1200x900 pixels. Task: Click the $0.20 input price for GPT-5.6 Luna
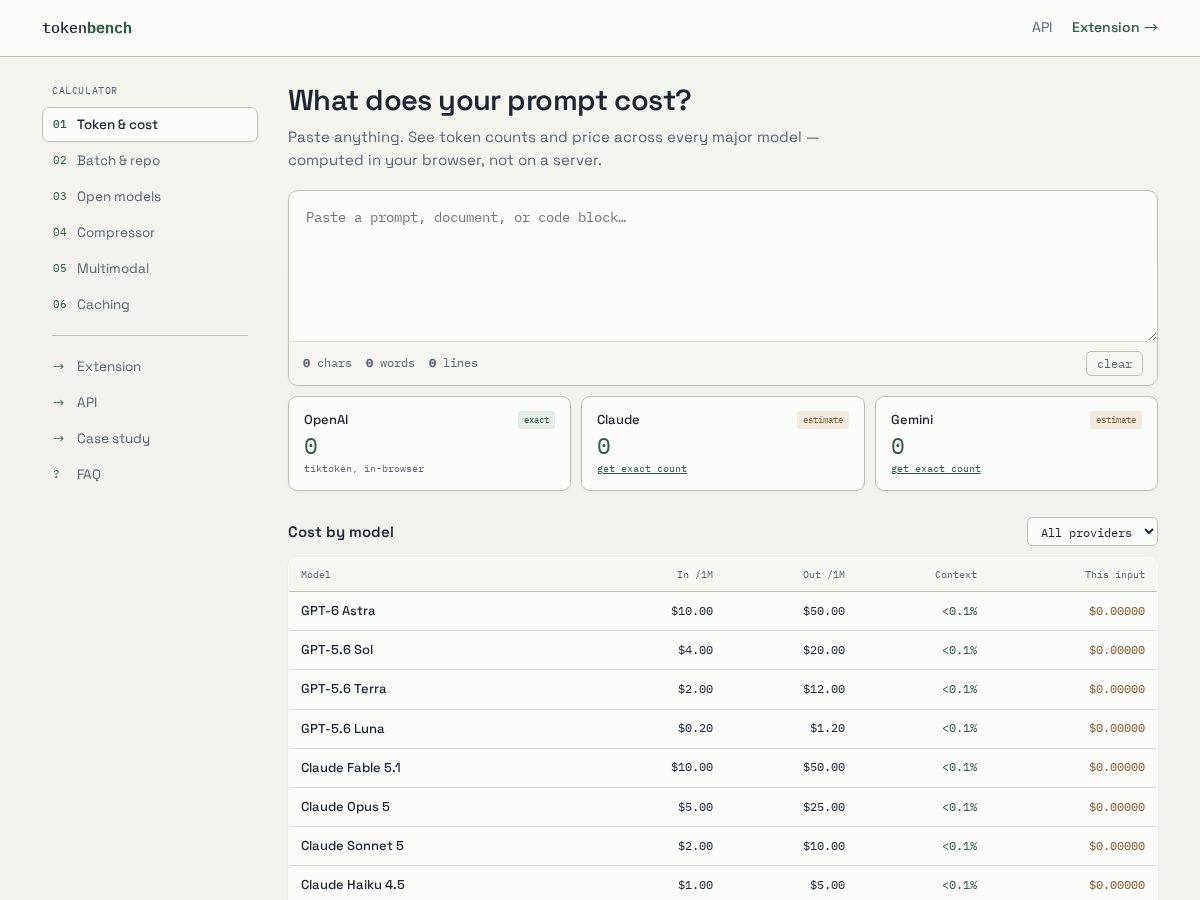[695, 729]
